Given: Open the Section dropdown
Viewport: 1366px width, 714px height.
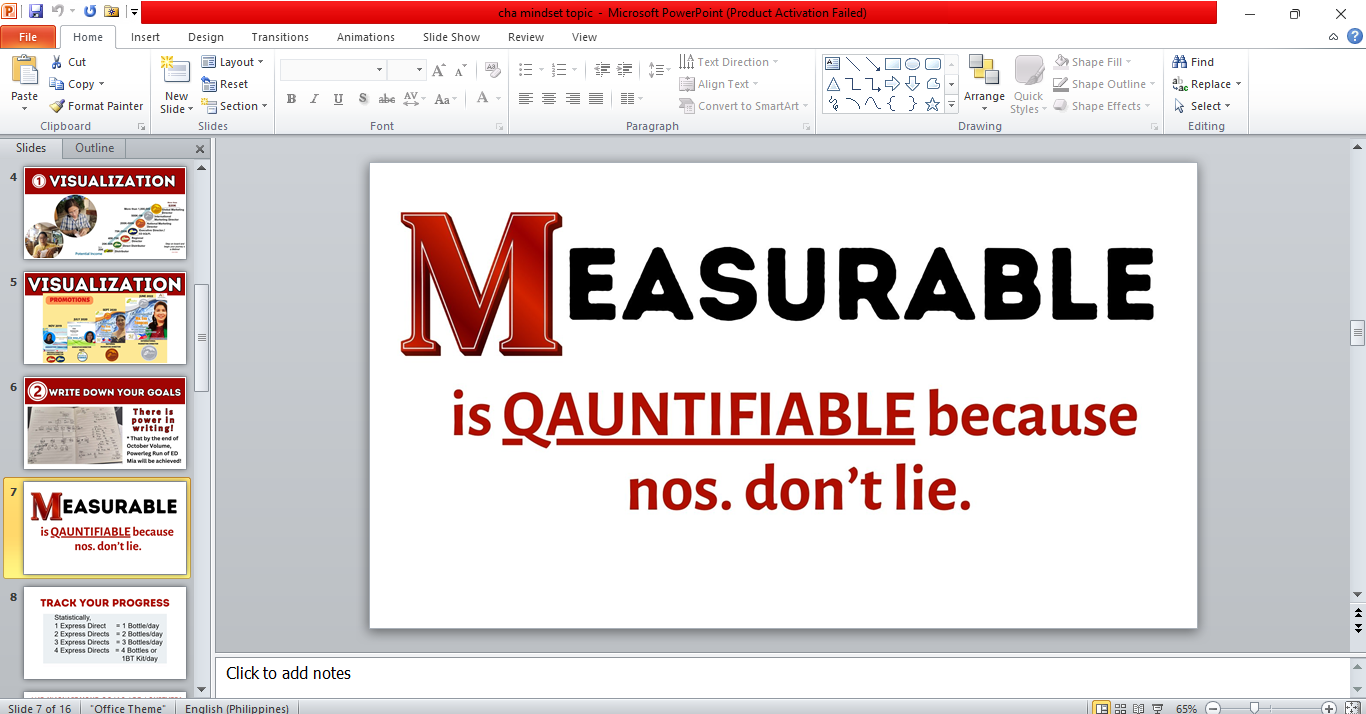Looking at the screenshot, I should pyautogui.click(x=235, y=106).
